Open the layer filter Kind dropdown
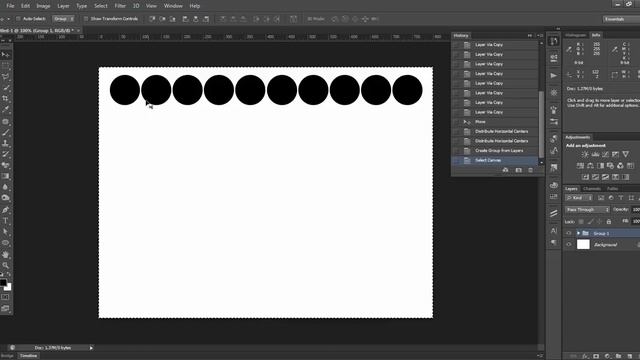The height and width of the screenshot is (360, 640). tap(579, 198)
